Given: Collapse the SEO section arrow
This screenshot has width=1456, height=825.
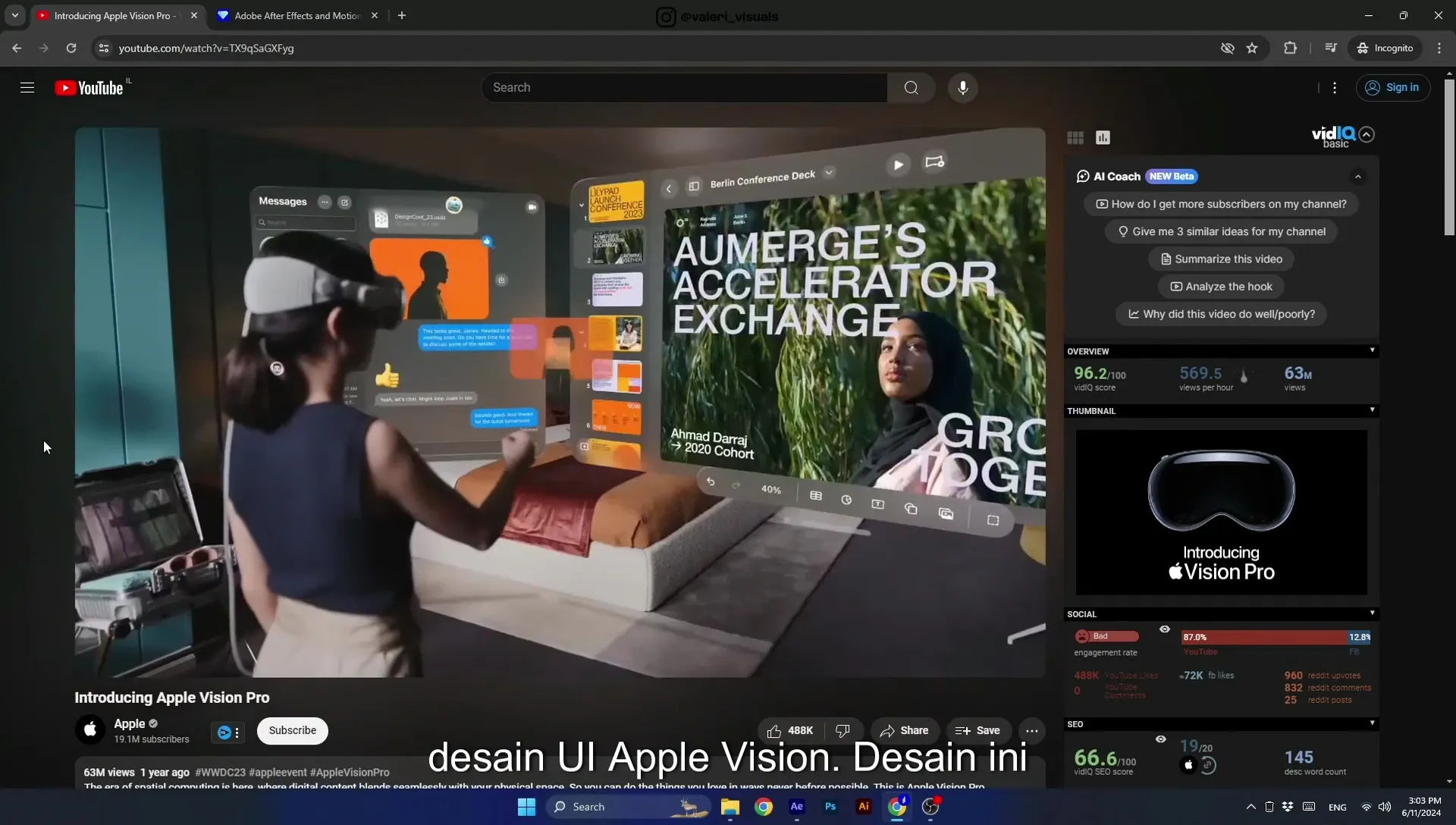Looking at the screenshot, I should pos(1372,723).
